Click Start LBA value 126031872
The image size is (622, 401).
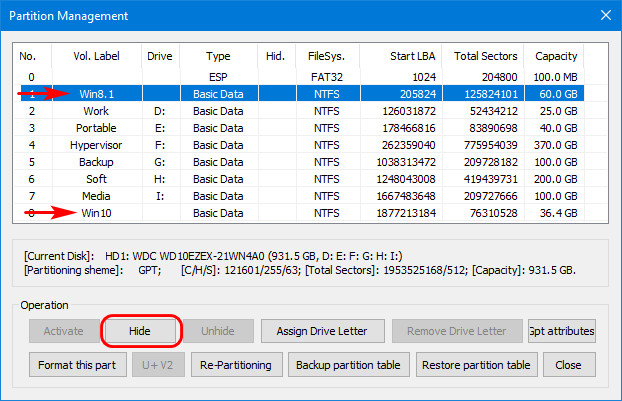tap(409, 111)
